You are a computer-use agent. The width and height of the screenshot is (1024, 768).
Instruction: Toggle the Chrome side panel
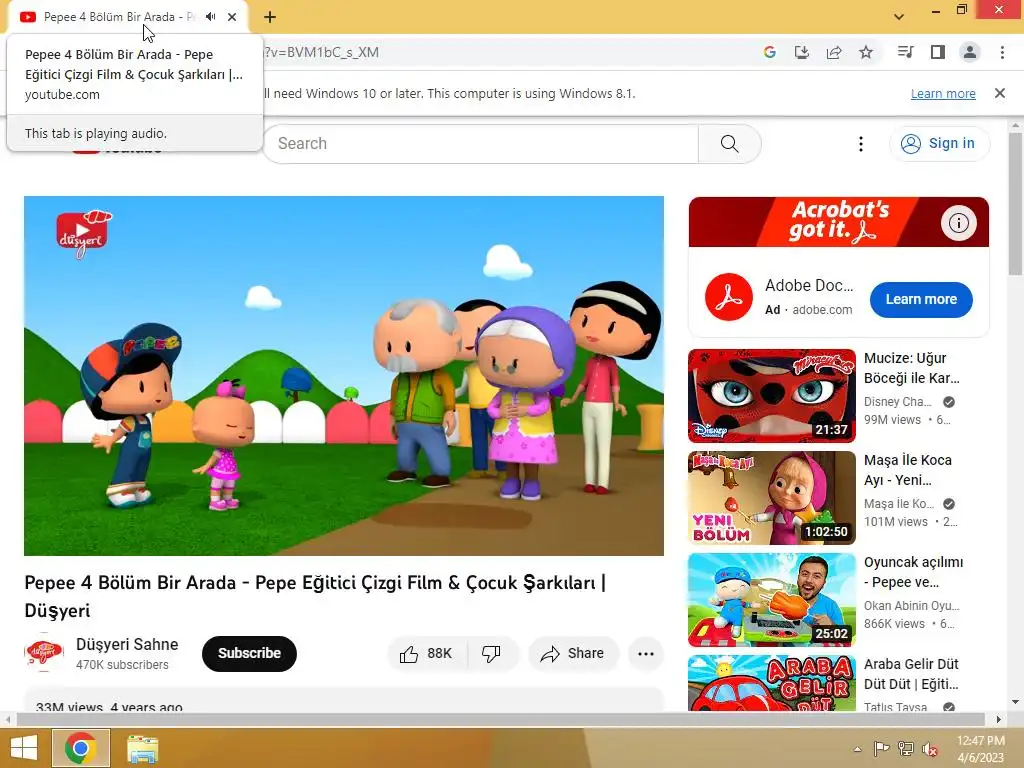pos(937,52)
